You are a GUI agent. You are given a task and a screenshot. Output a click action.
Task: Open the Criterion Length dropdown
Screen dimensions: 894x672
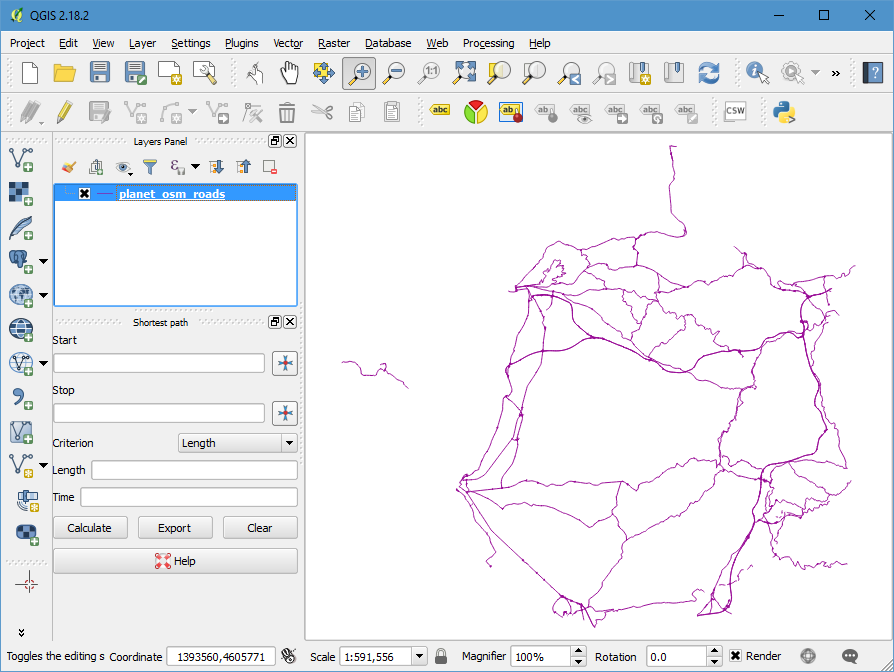pyautogui.click(x=238, y=443)
